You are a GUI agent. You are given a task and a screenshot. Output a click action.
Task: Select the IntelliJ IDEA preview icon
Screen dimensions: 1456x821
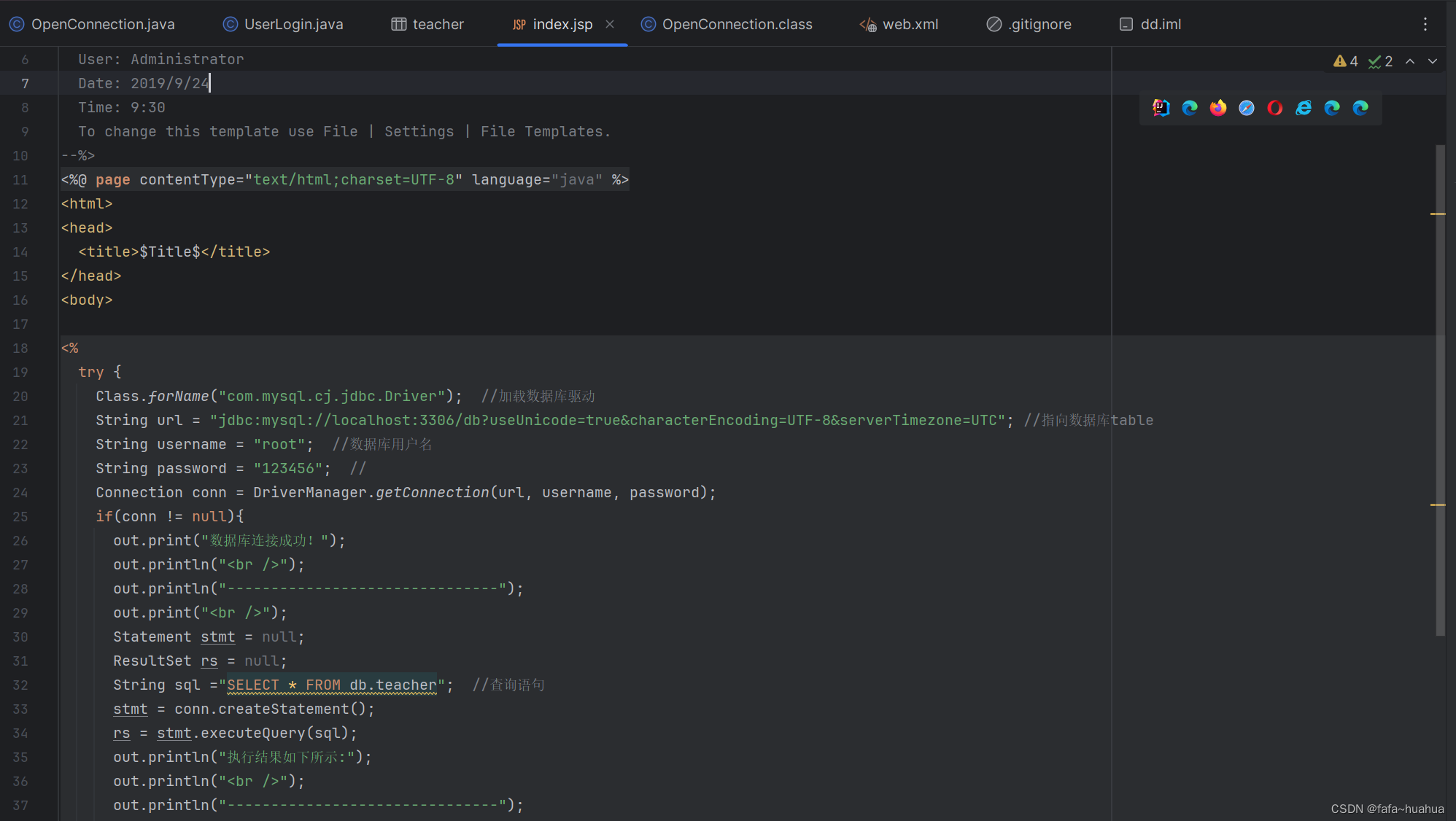click(x=1161, y=108)
